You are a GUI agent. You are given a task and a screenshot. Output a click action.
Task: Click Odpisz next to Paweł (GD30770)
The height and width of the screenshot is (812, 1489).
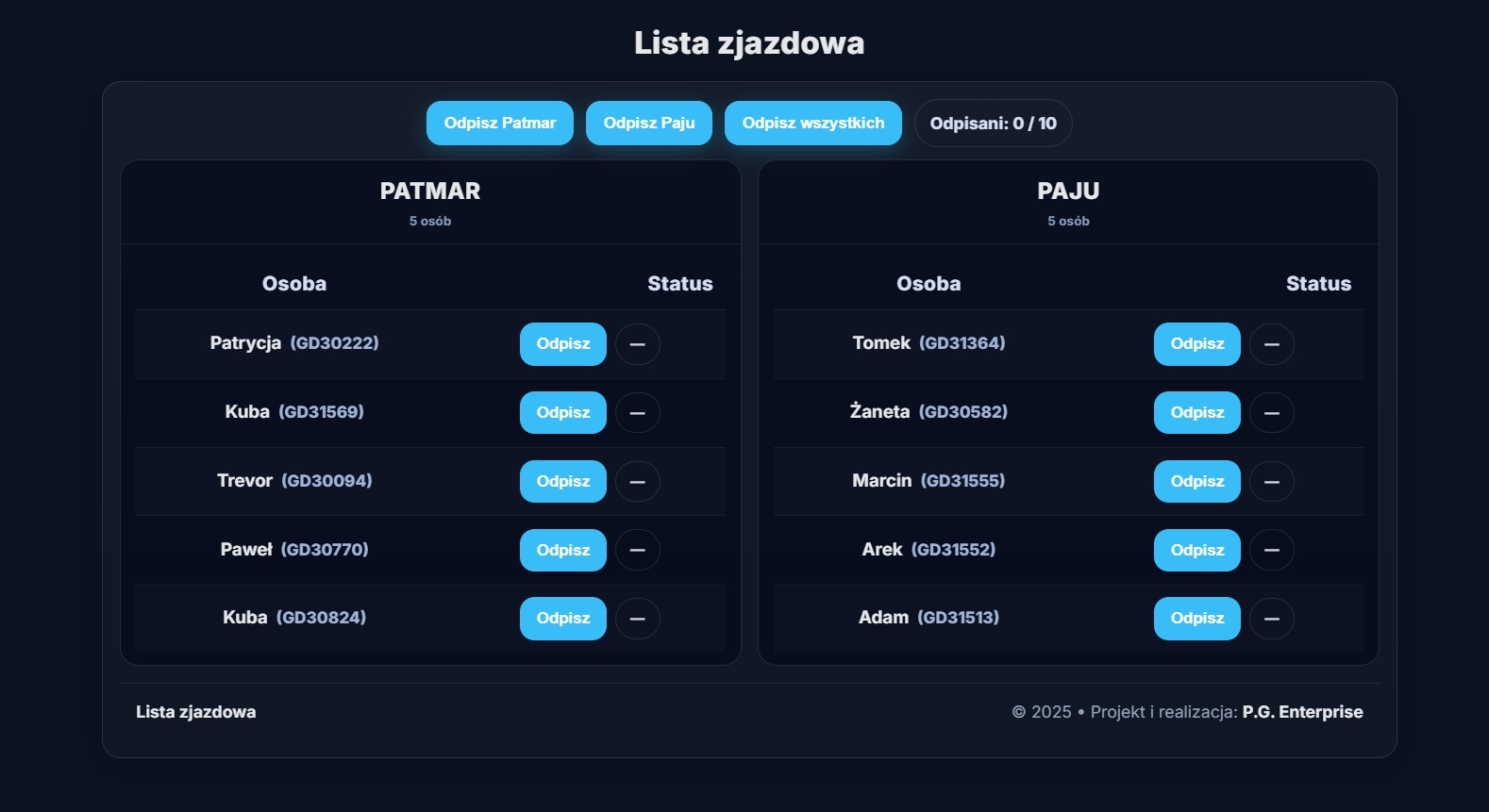pos(562,550)
